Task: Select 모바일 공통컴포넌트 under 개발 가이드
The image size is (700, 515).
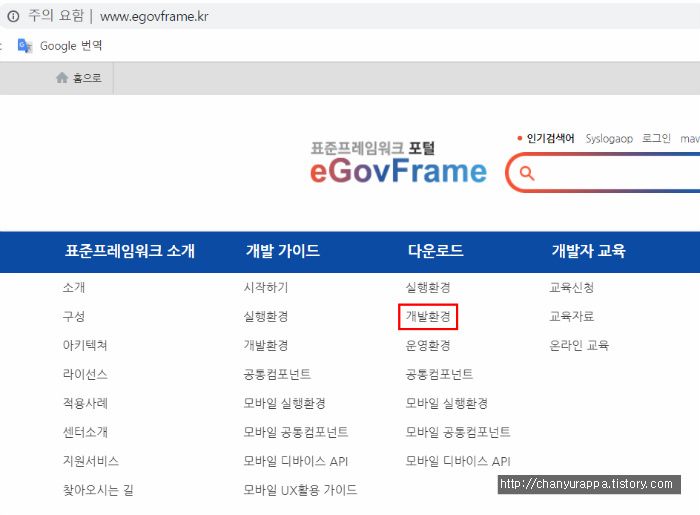Action: 296,432
